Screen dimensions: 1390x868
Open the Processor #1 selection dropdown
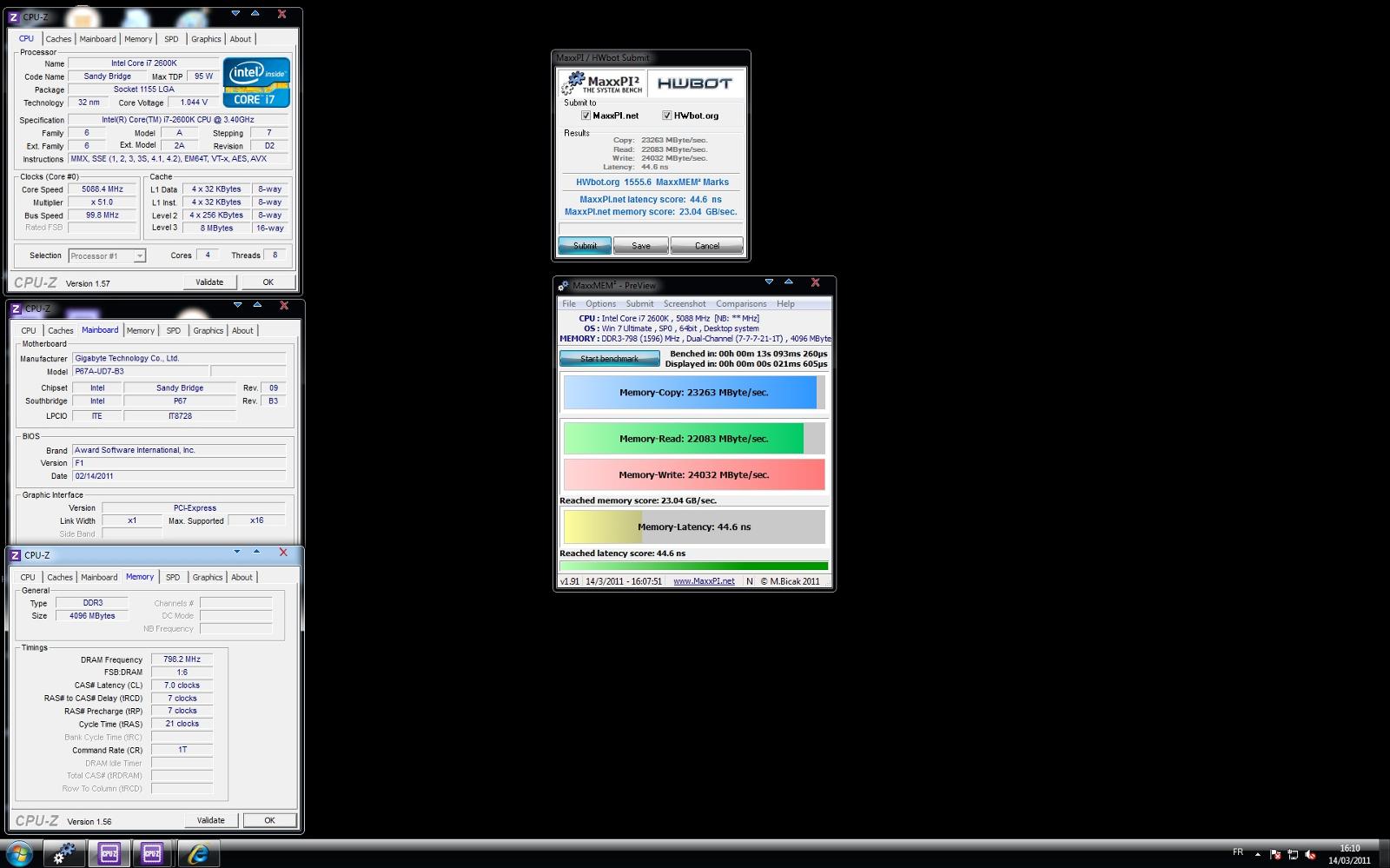pos(107,255)
